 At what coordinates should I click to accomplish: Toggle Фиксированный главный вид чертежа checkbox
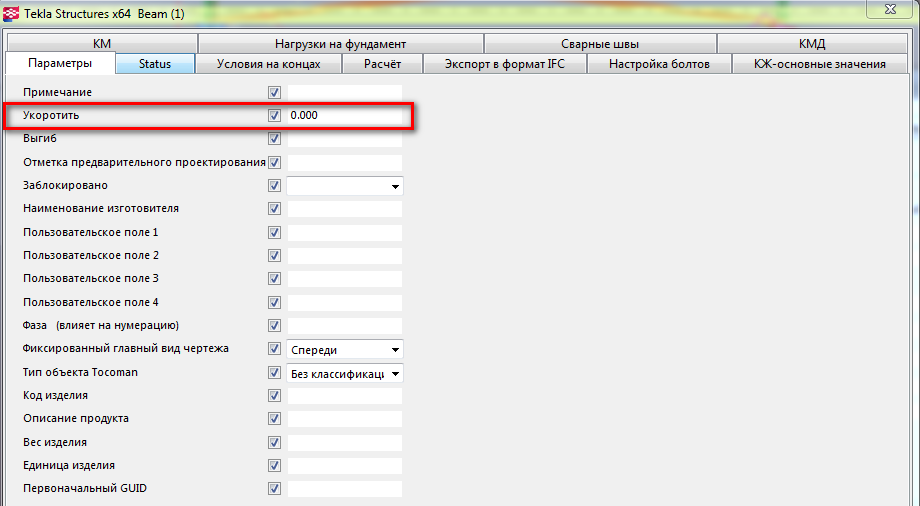point(274,349)
